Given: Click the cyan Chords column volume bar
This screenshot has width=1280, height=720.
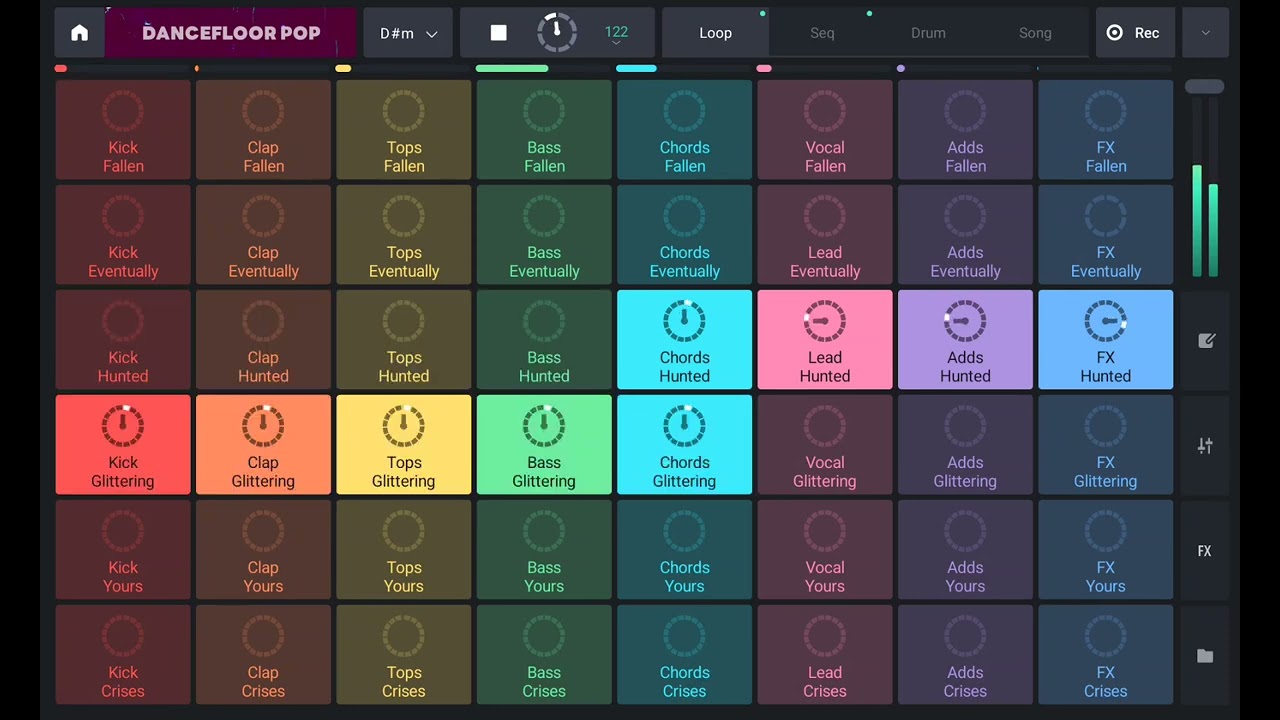Looking at the screenshot, I should pyautogui.click(x=637, y=68).
